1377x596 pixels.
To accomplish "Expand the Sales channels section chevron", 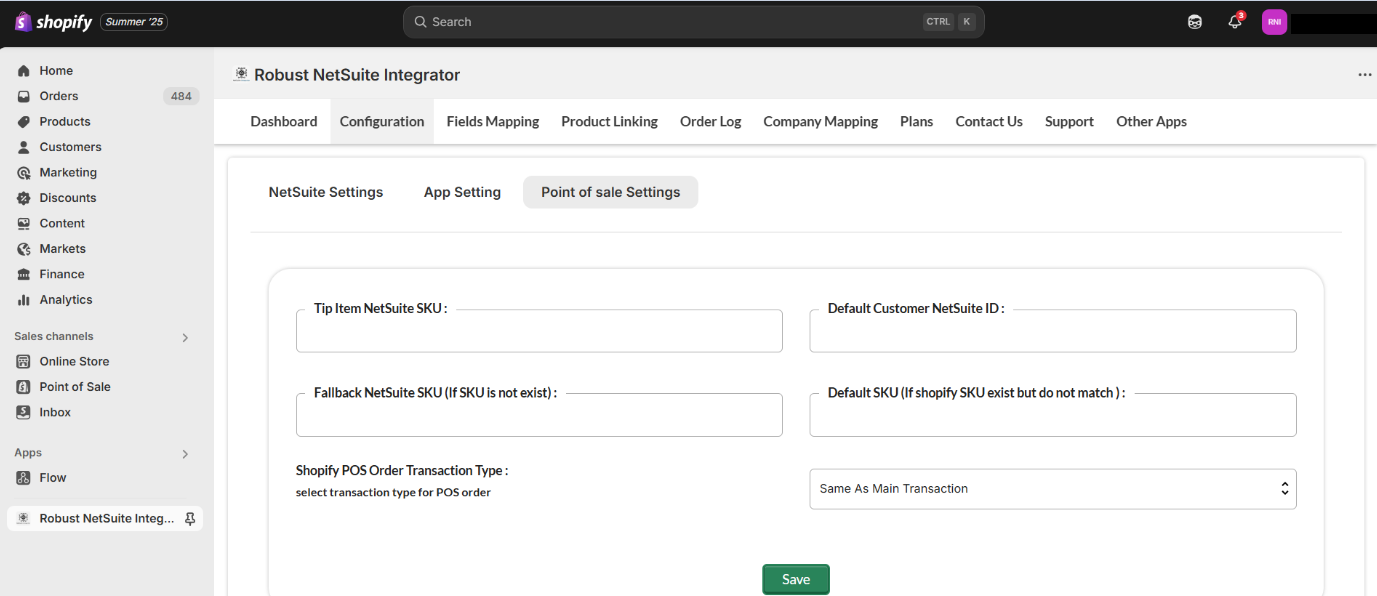I will 185,338.
